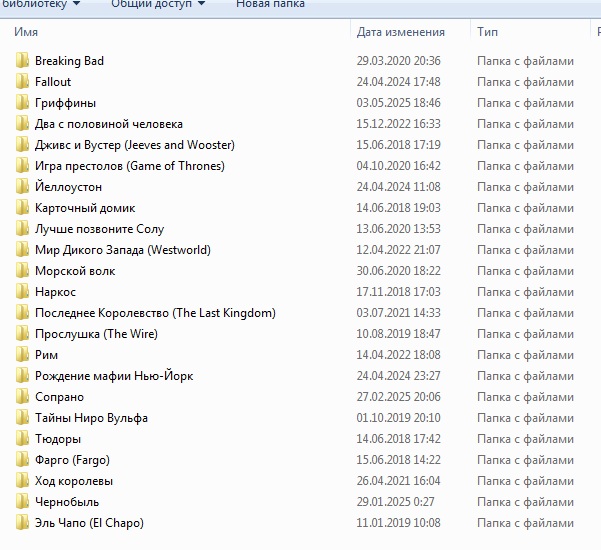Click the Сопрано folder icon
The image size is (601, 550).
point(22,397)
